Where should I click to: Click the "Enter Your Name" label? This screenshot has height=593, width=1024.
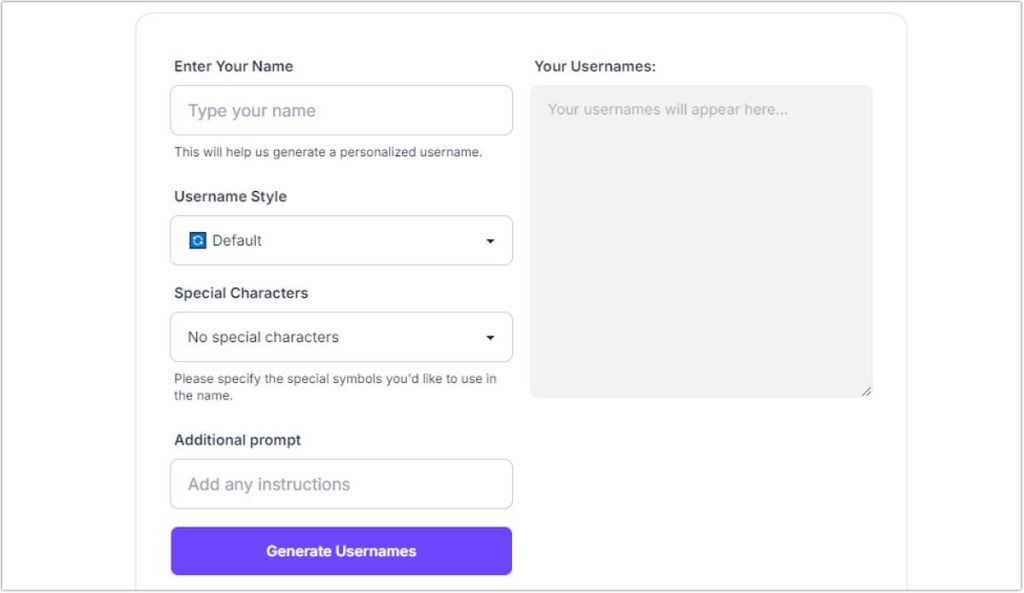pyautogui.click(x=233, y=66)
